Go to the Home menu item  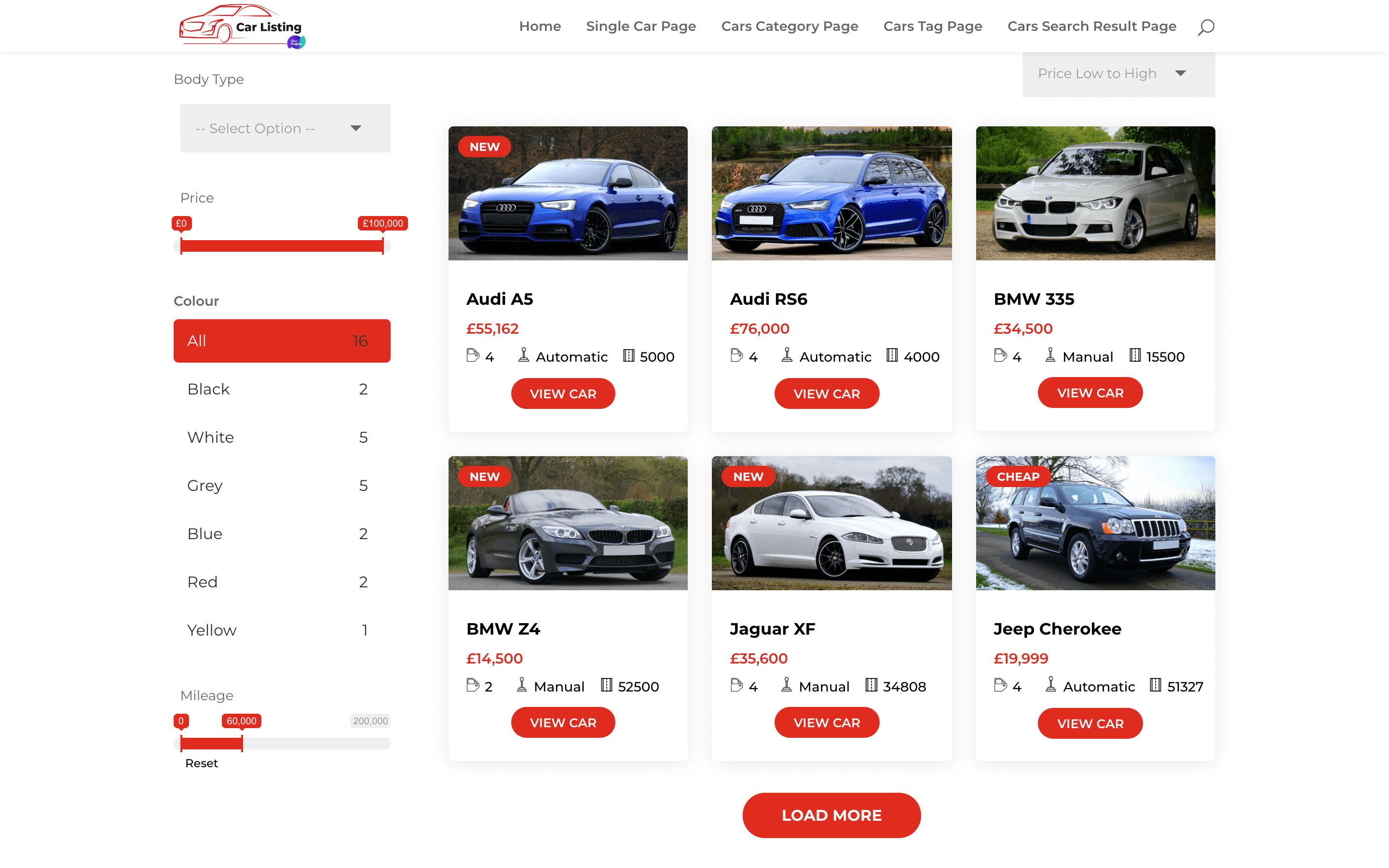540,27
